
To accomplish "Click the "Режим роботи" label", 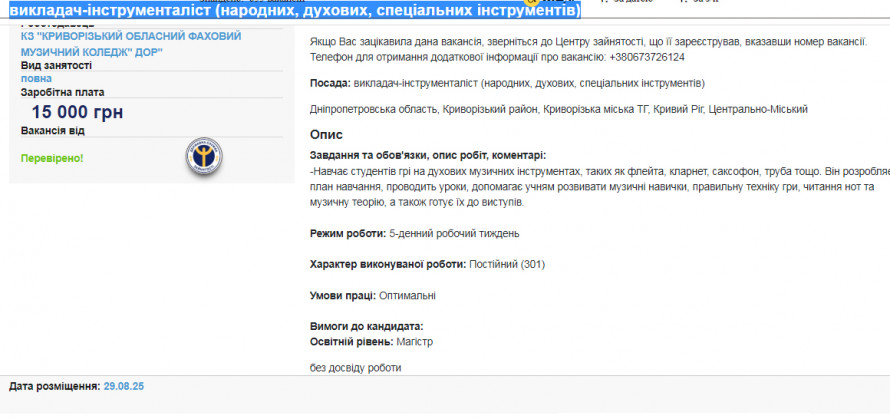I will (x=348, y=233).
